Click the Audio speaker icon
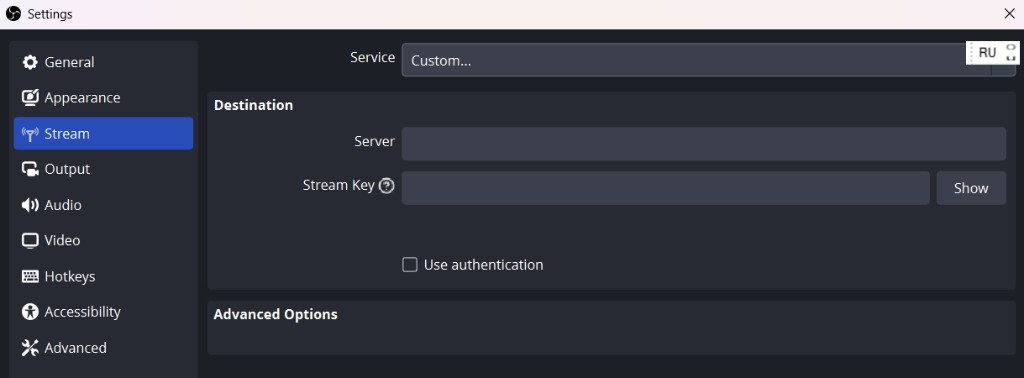This screenshot has width=1024, height=378. click(x=30, y=205)
